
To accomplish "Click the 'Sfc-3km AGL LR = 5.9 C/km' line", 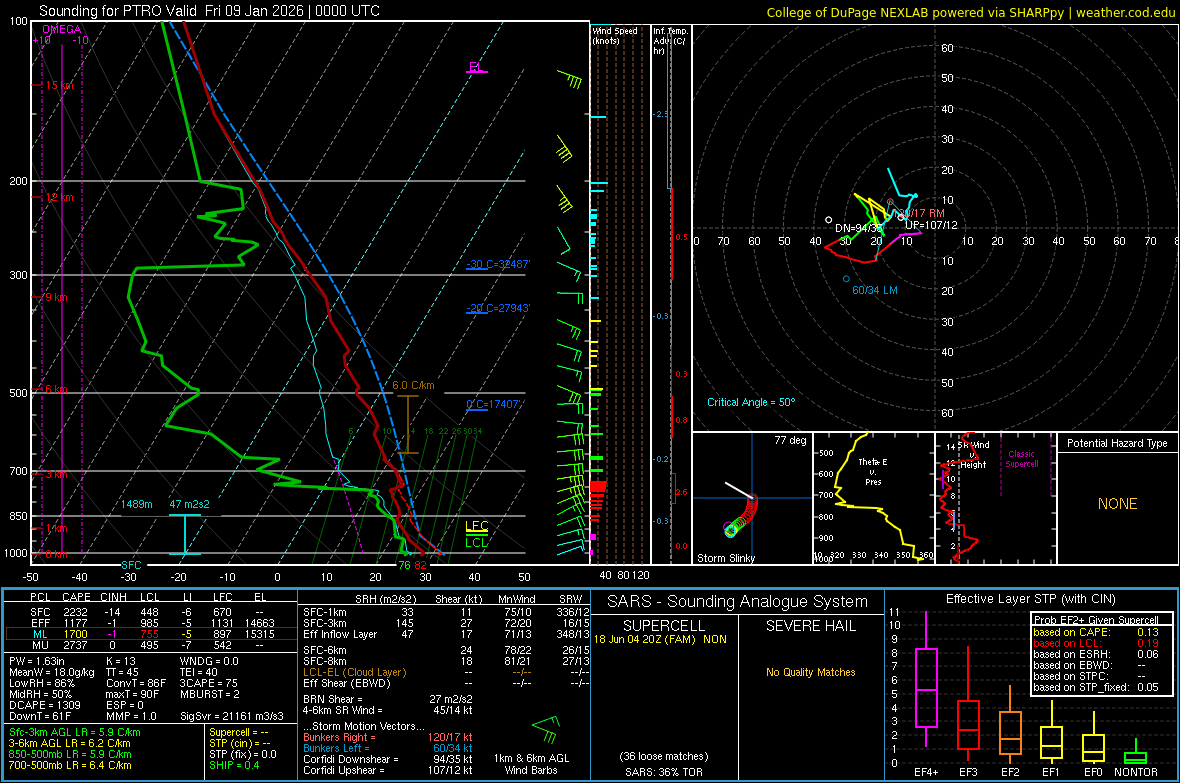I will 75,732.
